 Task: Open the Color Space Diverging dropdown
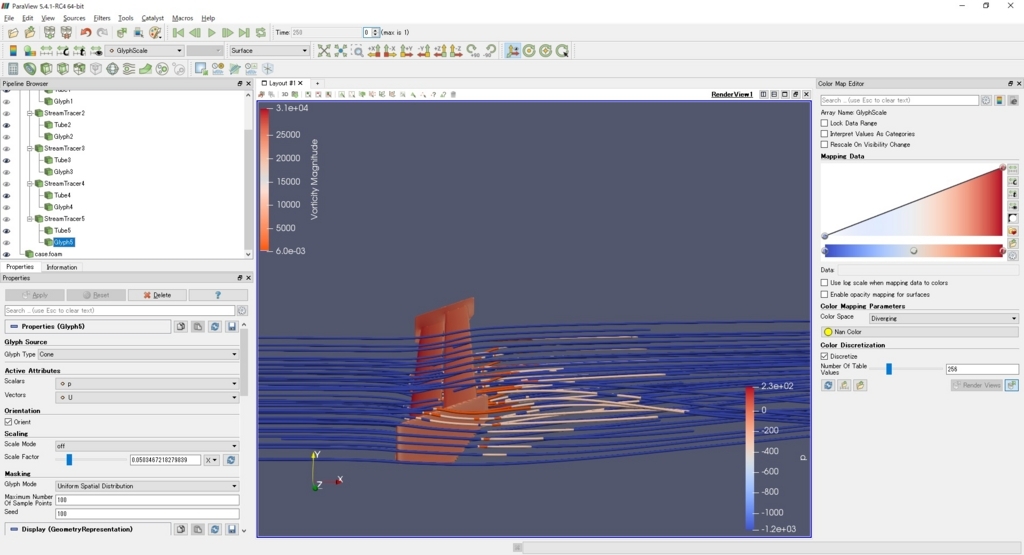point(943,319)
